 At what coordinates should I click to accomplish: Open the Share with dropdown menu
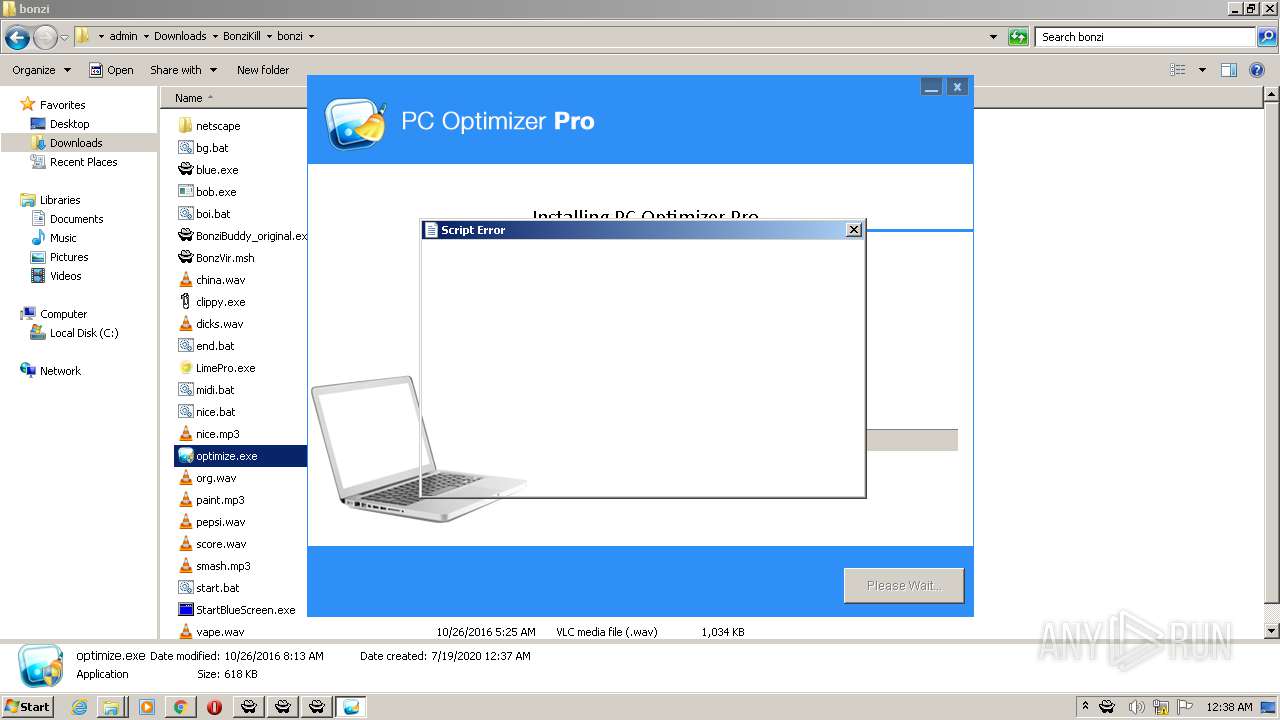183,70
